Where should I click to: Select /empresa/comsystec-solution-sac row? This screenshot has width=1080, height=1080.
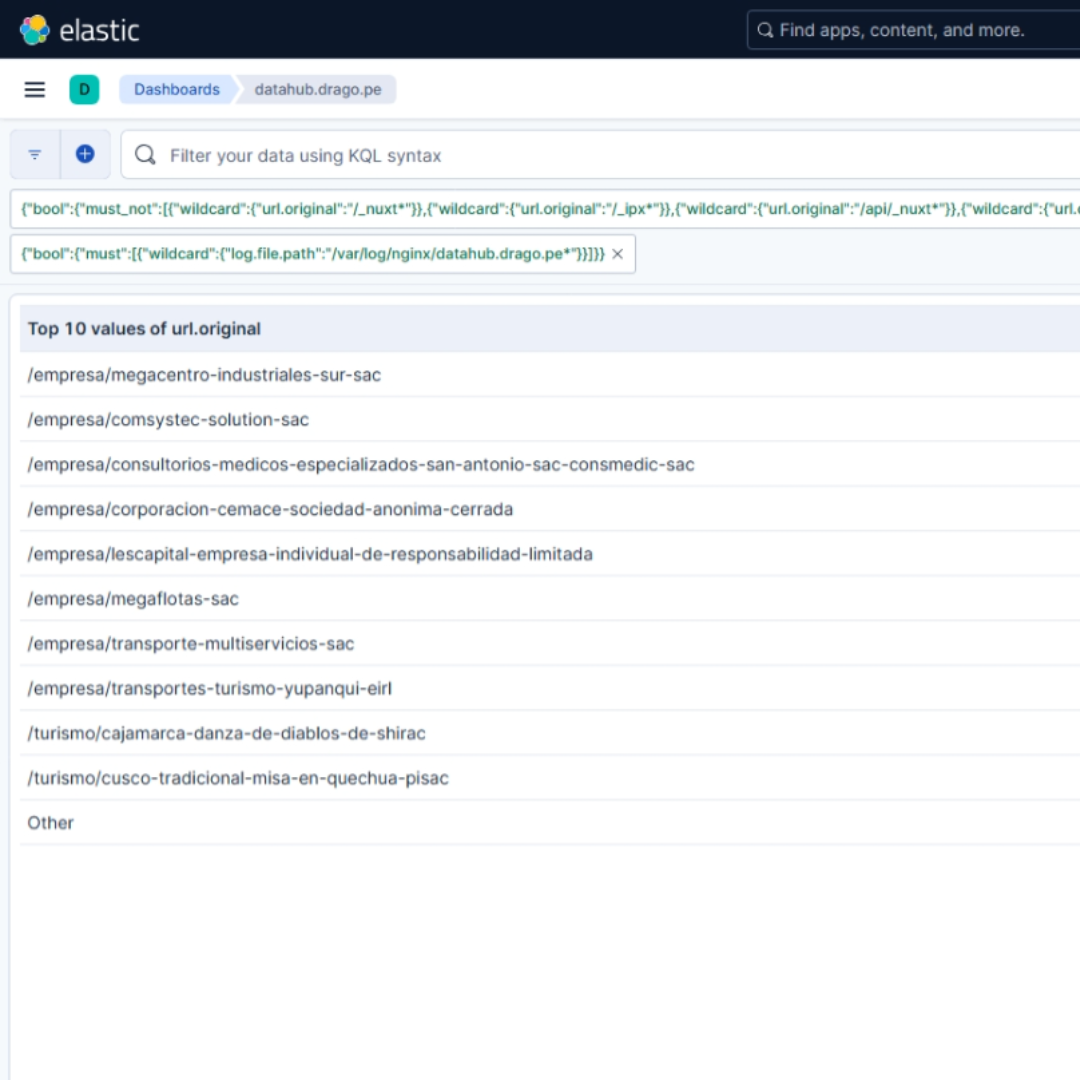(x=550, y=419)
